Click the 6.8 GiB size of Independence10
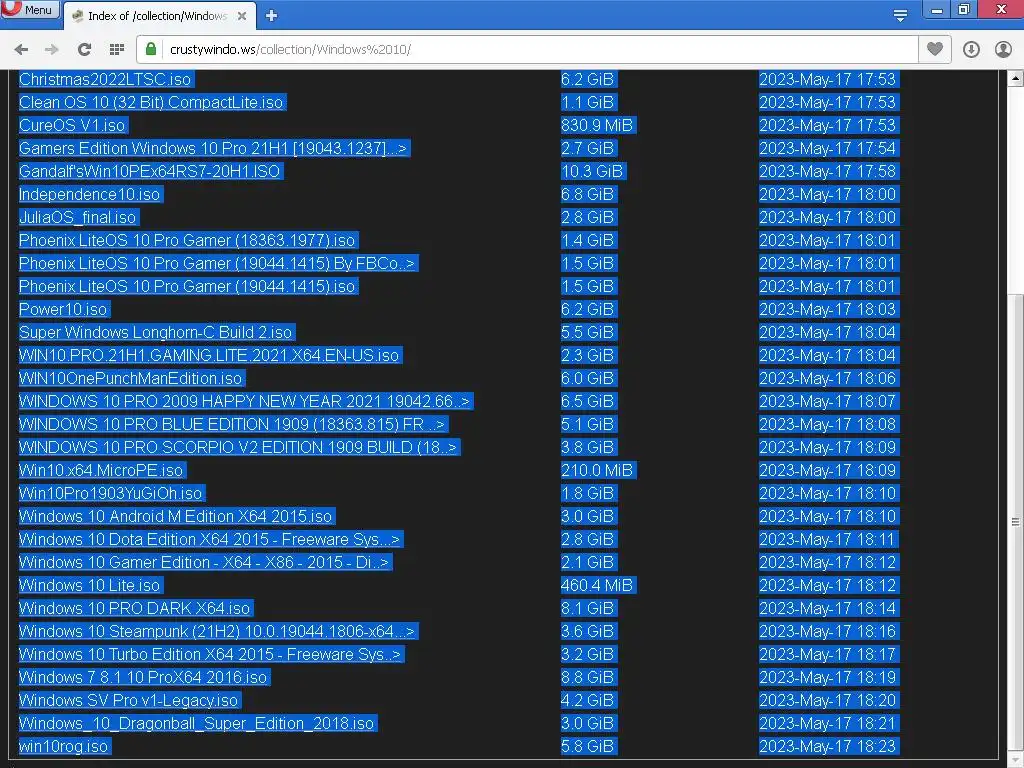This screenshot has height=768, width=1024. tap(588, 194)
